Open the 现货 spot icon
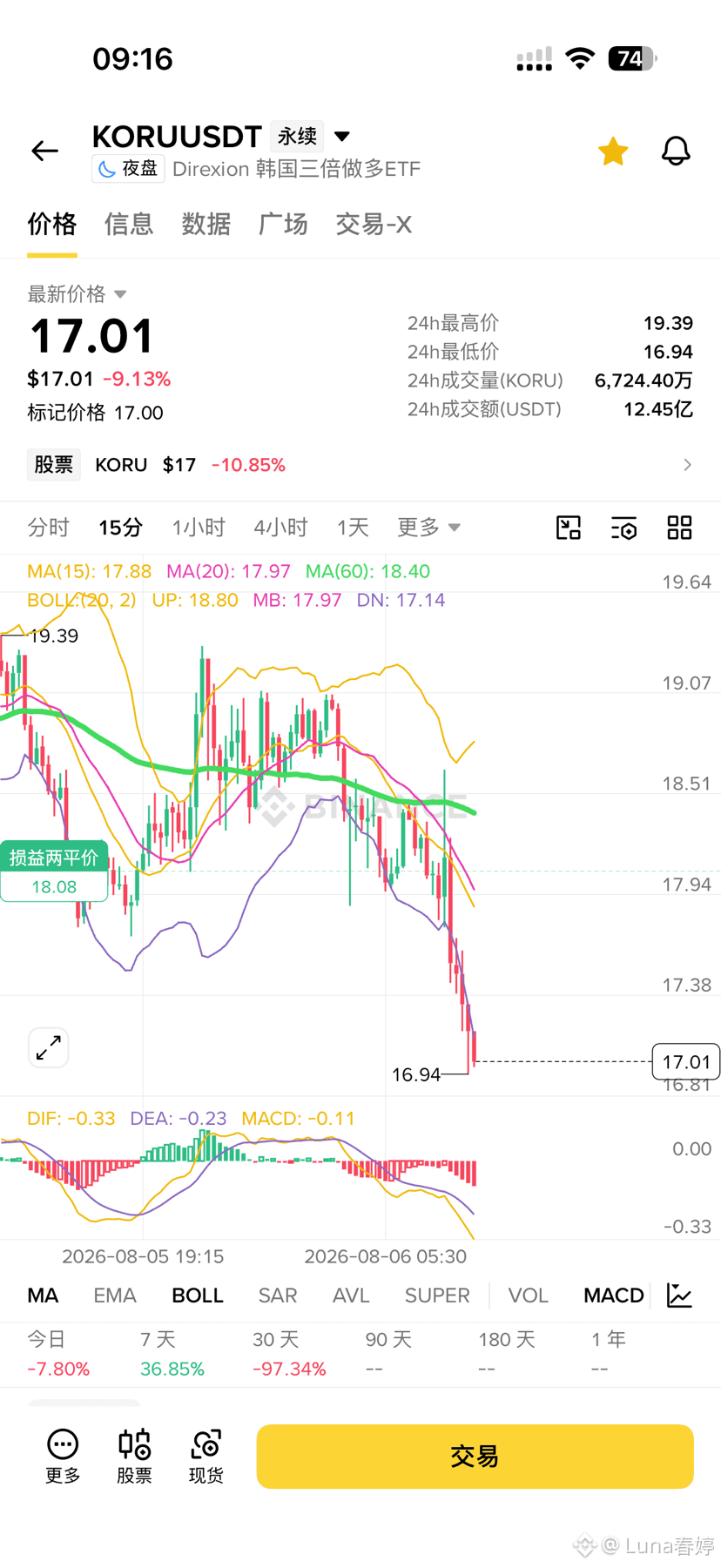Screen dimensions: 721x1568 coord(206,1457)
